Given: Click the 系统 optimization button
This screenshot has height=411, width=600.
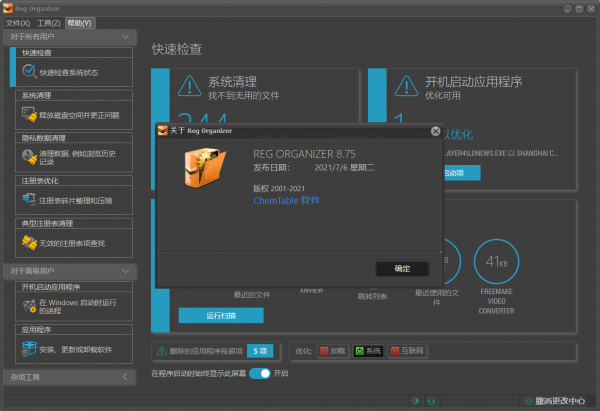Looking at the screenshot, I should (368, 351).
